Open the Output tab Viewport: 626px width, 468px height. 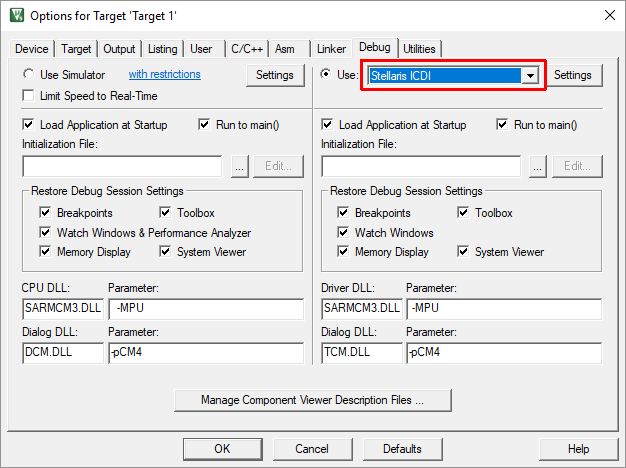[119, 49]
